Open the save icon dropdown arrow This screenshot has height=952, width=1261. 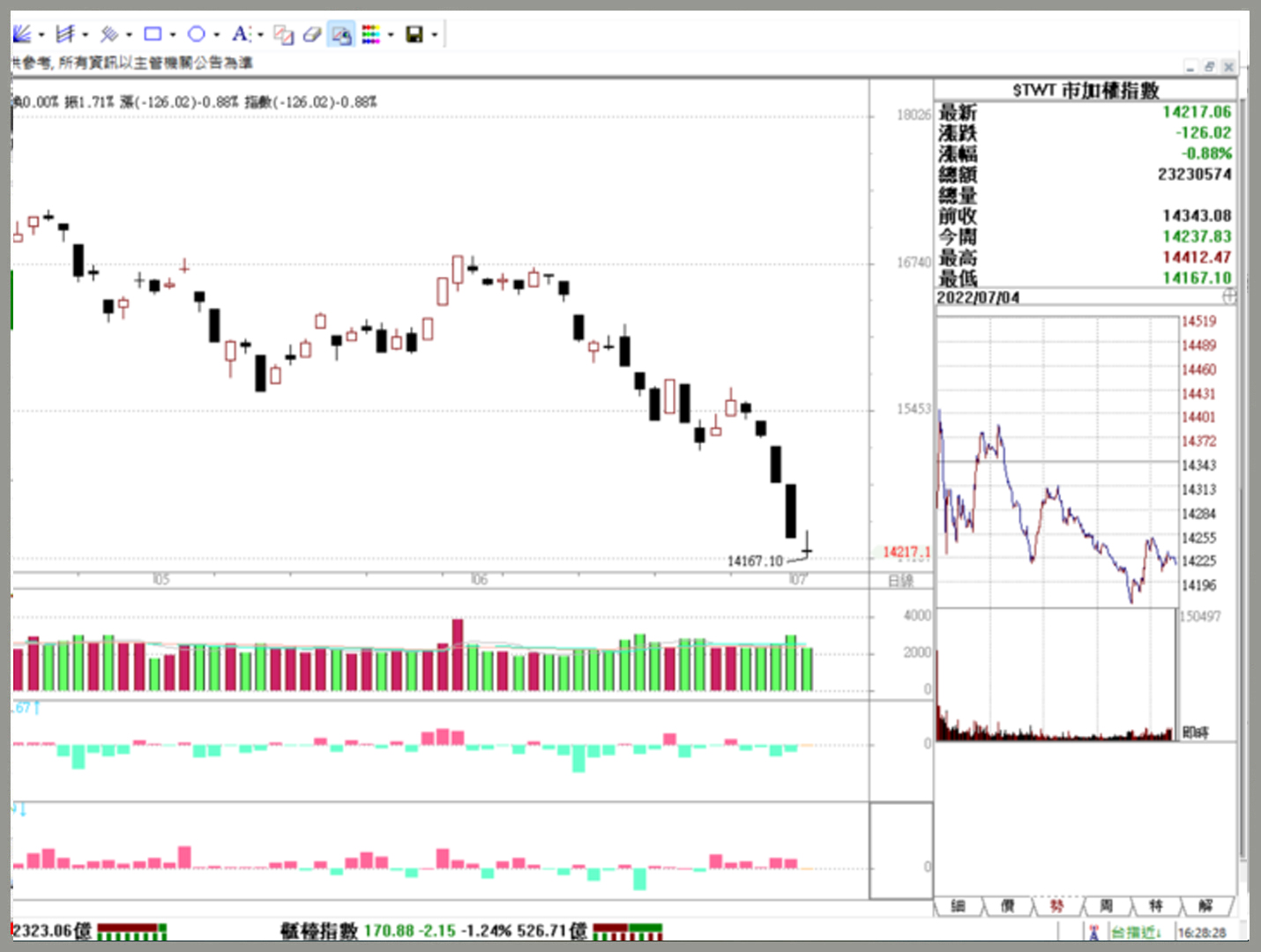point(434,35)
